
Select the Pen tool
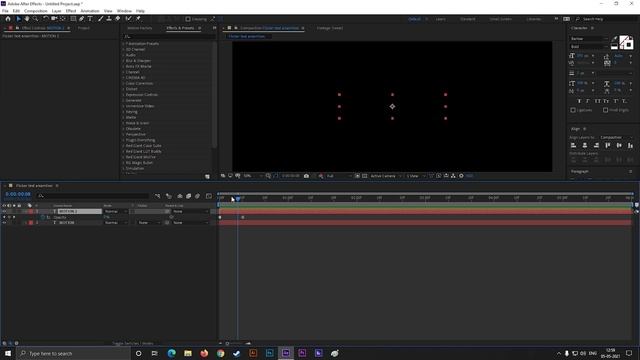click(x=82, y=19)
